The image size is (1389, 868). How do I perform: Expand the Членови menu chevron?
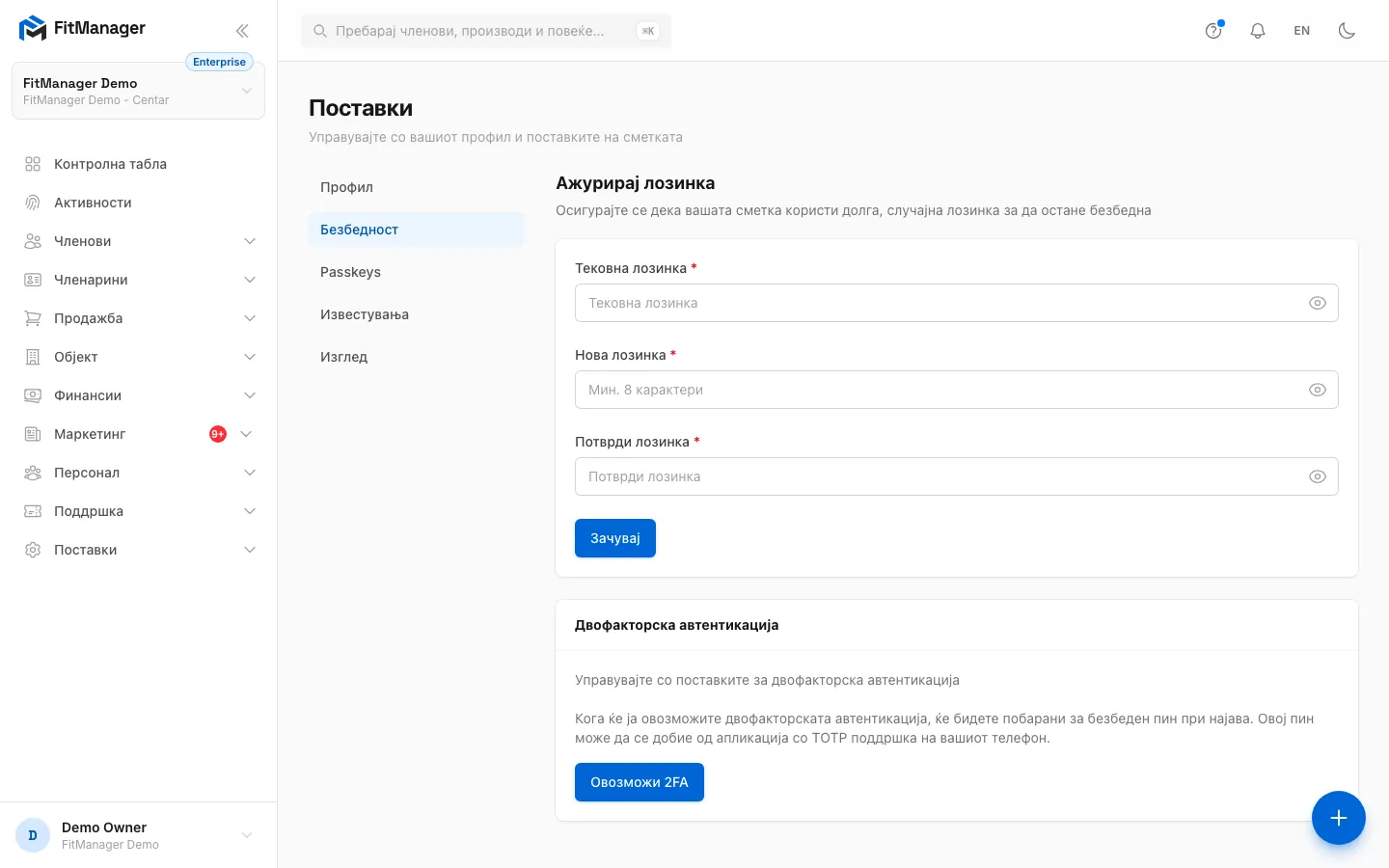click(x=250, y=241)
